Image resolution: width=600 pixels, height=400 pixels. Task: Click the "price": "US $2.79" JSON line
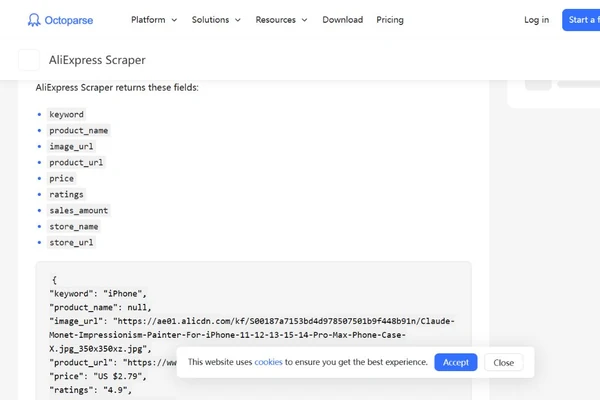pos(98,376)
